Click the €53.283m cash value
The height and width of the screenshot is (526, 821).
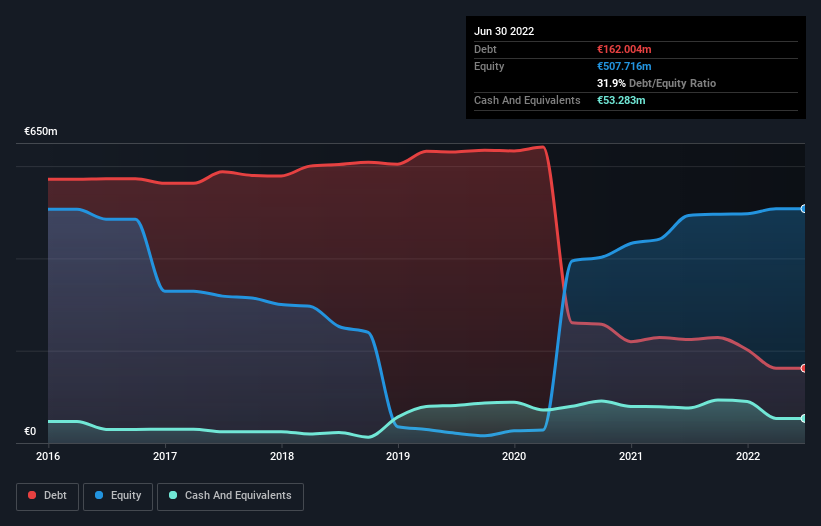tap(621, 100)
